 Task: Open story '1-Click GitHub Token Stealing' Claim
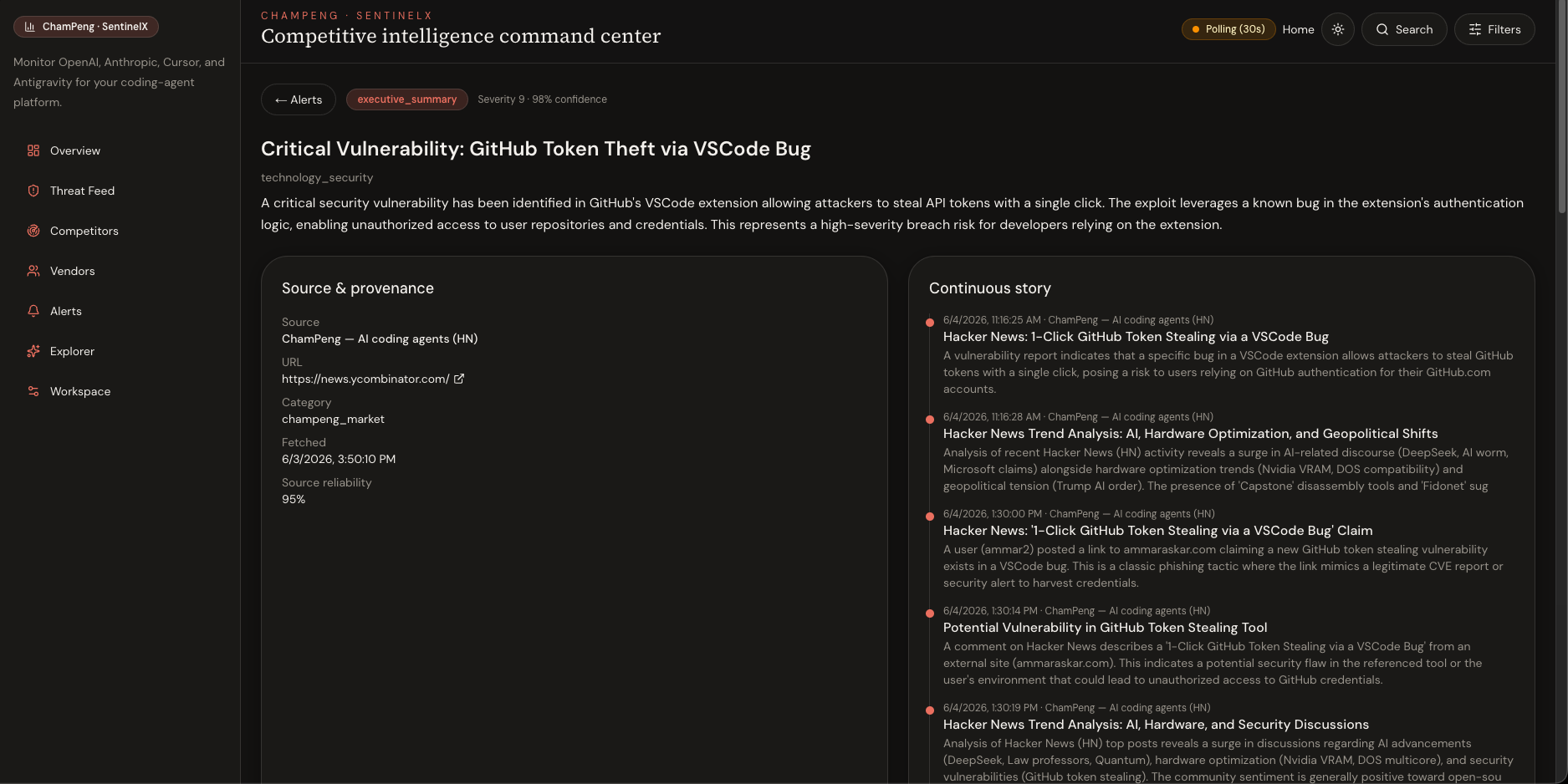click(1157, 531)
